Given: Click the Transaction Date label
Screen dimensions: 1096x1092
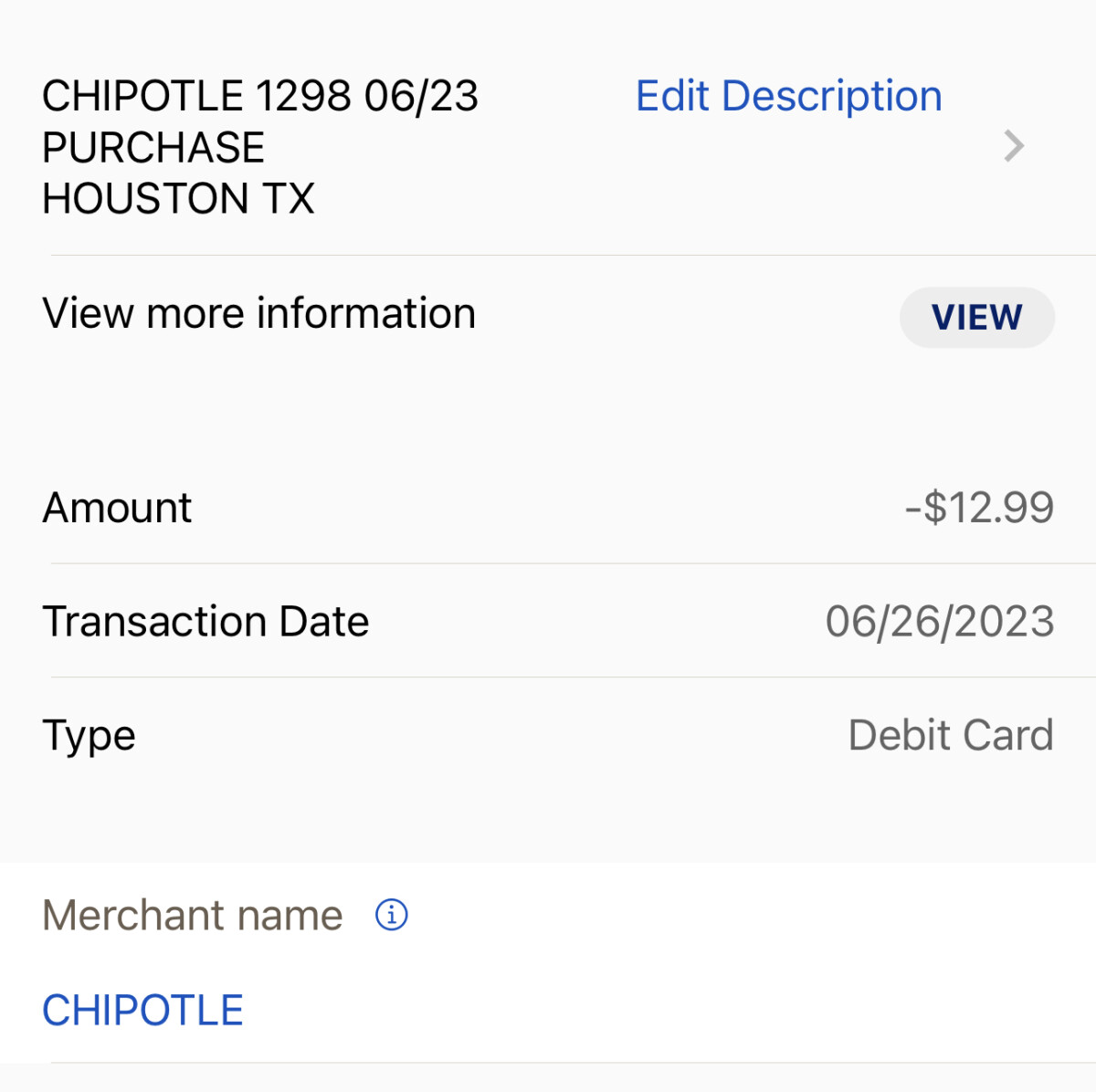Looking at the screenshot, I should tap(205, 622).
